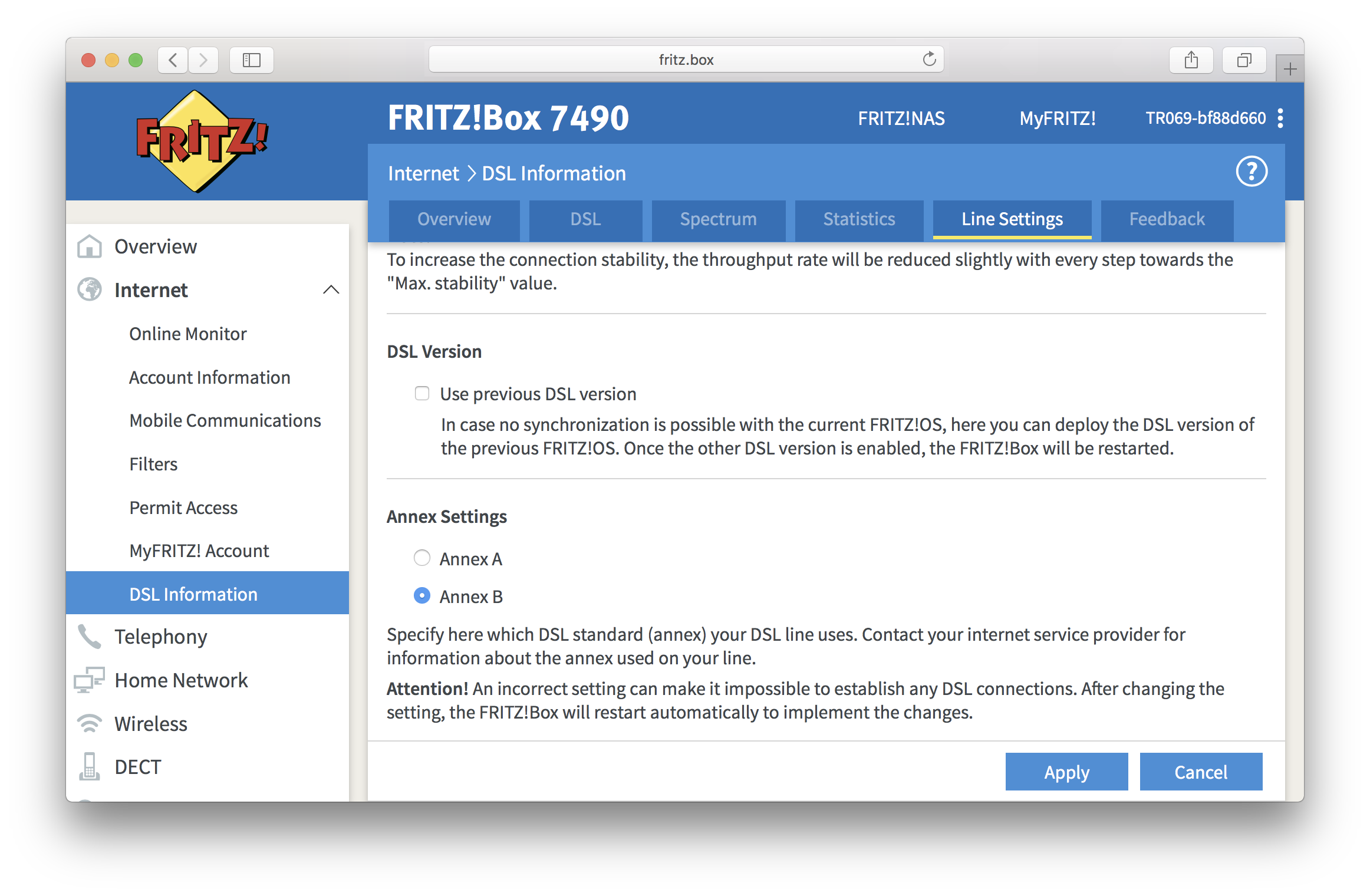Switch to the Overview tab

(455, 219)
